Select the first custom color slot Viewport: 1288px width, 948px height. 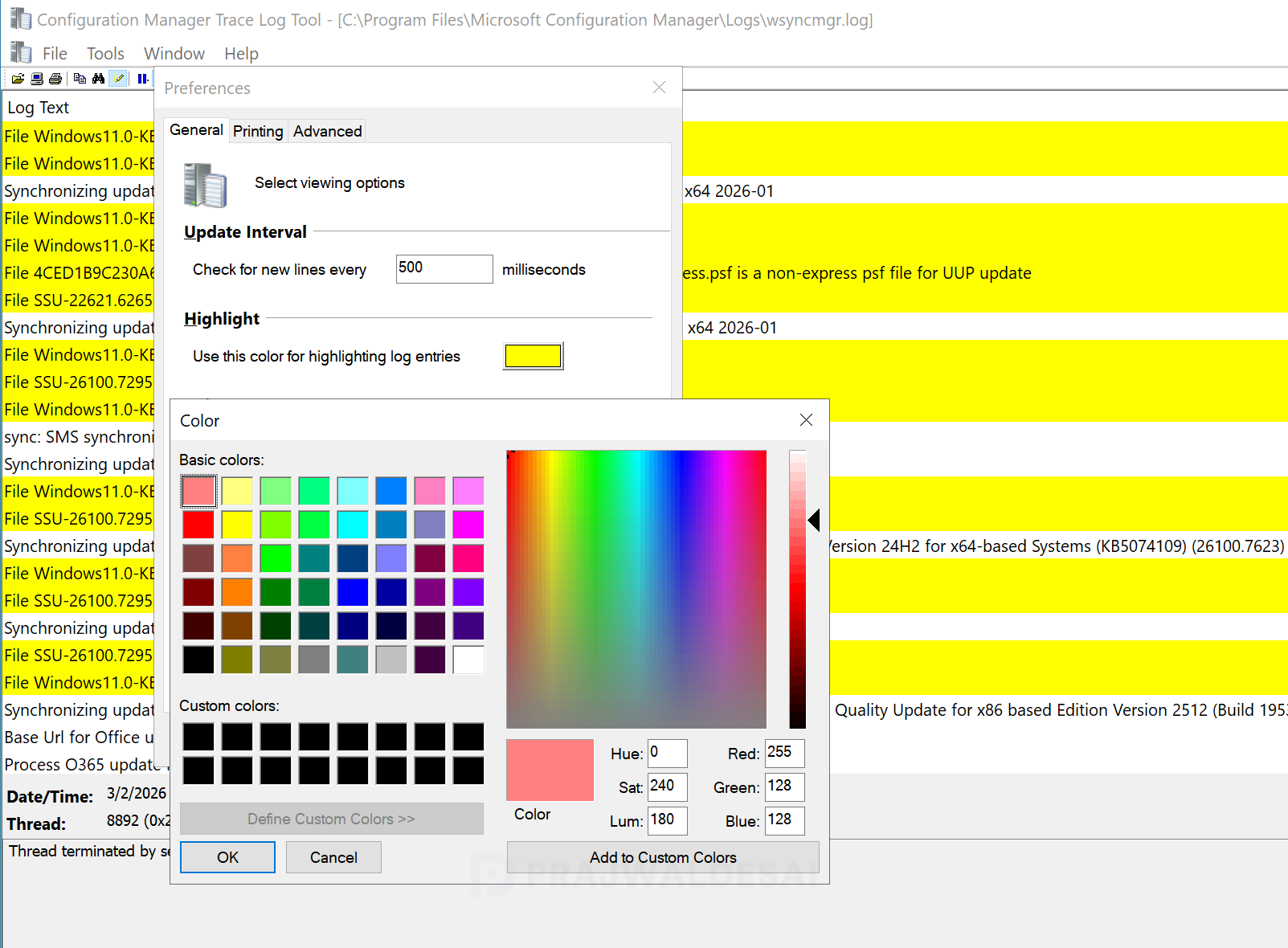point(198,737)
